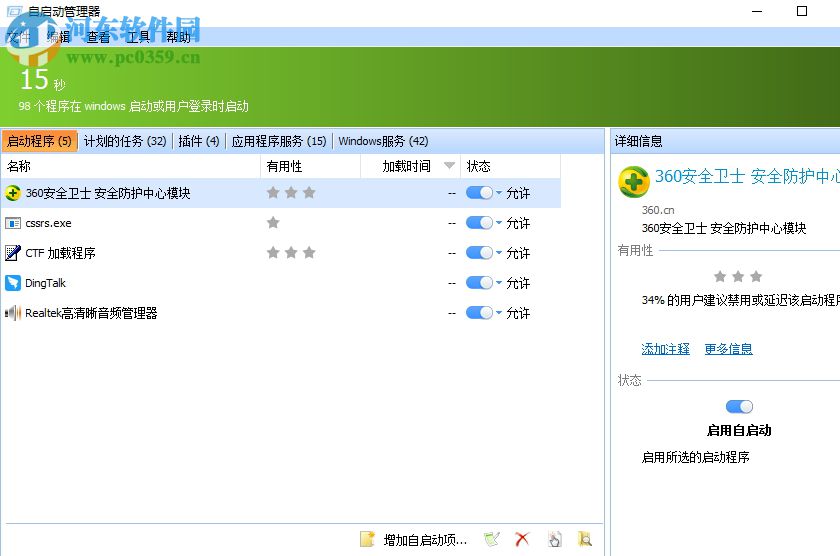Toggle the DingTalk startup switch
Image resolution: width=840 pixels, height=556 pixels.
pos(479,283)
